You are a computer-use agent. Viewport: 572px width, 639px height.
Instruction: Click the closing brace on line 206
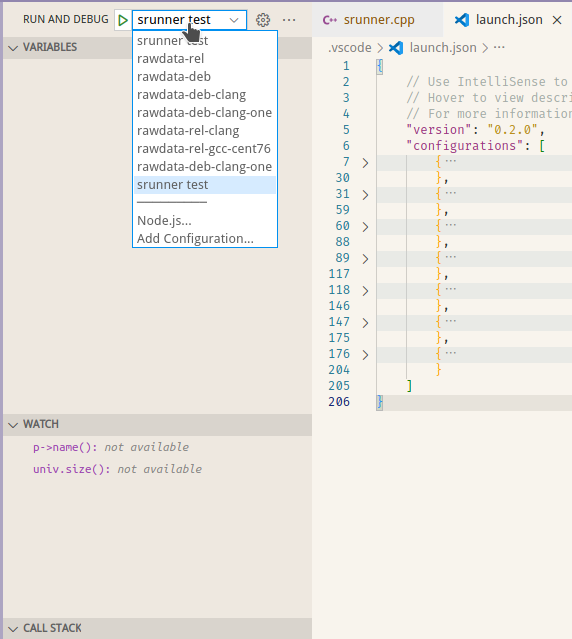(x=380, y=402)
